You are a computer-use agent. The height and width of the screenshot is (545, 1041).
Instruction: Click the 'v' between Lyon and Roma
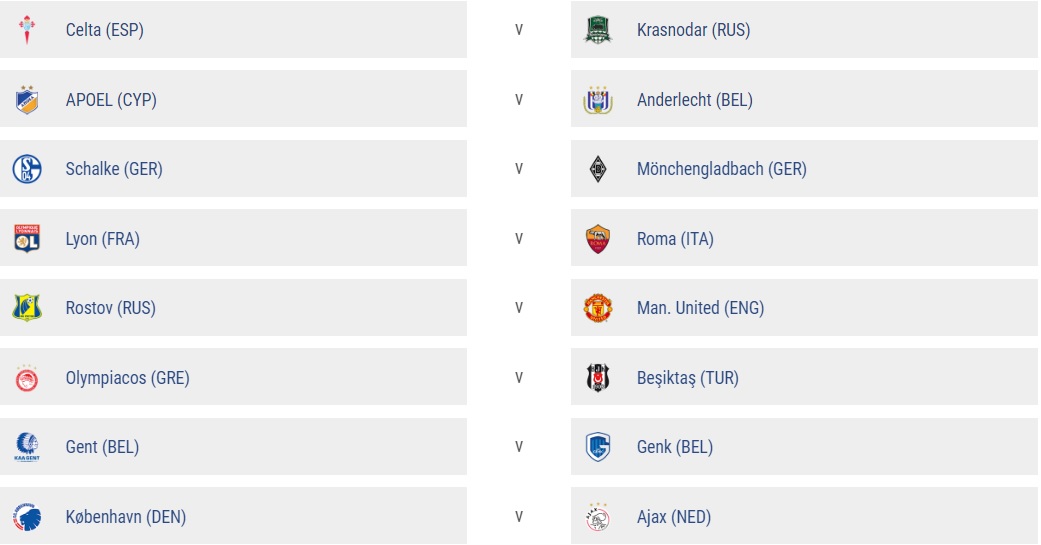click(519, 239)
